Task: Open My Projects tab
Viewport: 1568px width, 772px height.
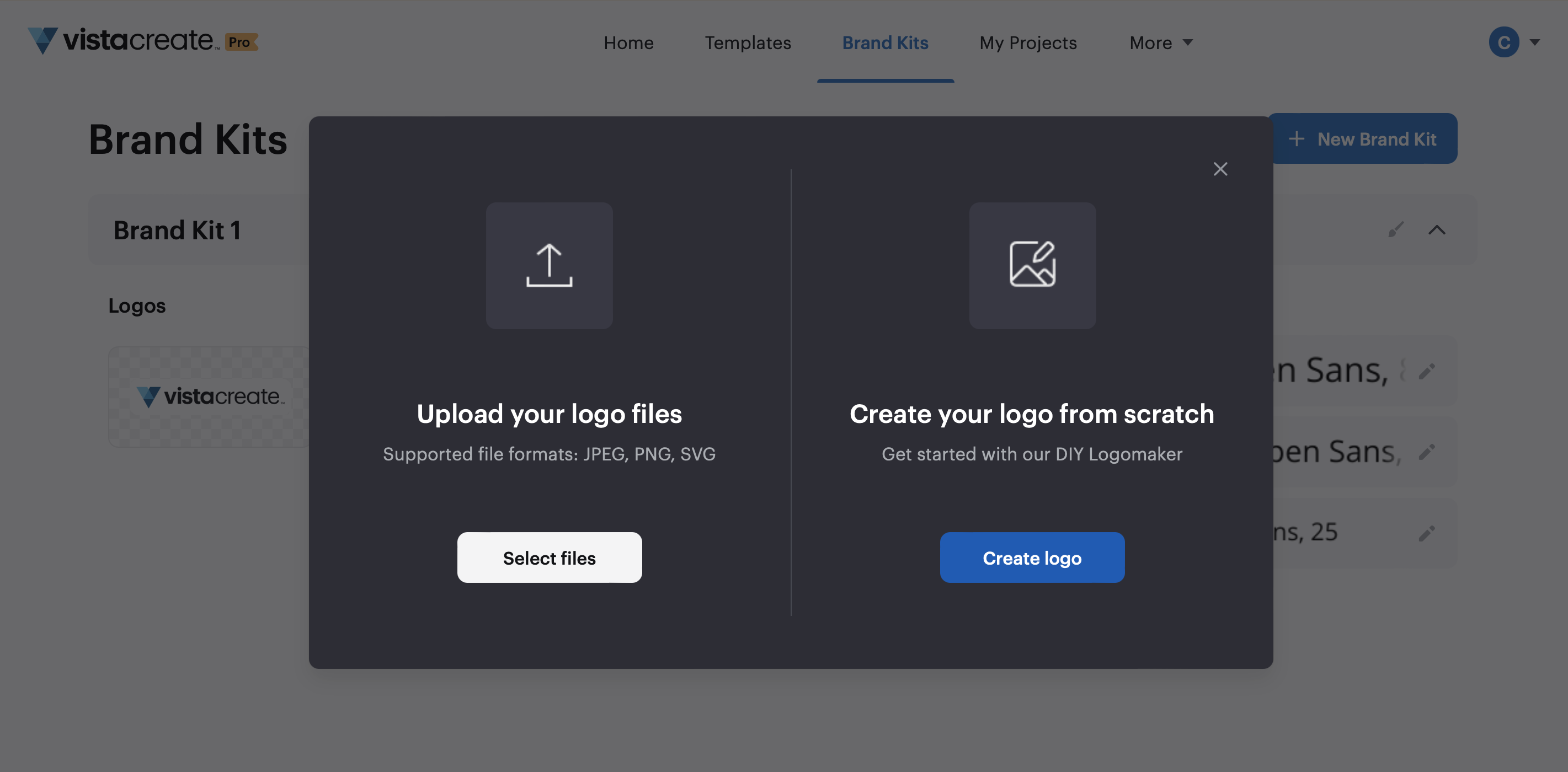Action: point(1027,42)
